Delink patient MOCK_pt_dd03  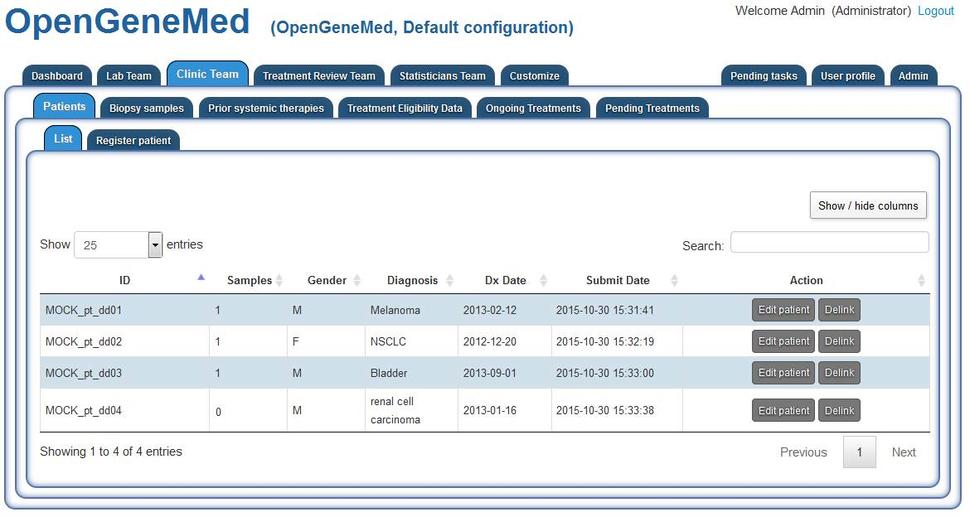click(839, 373)
